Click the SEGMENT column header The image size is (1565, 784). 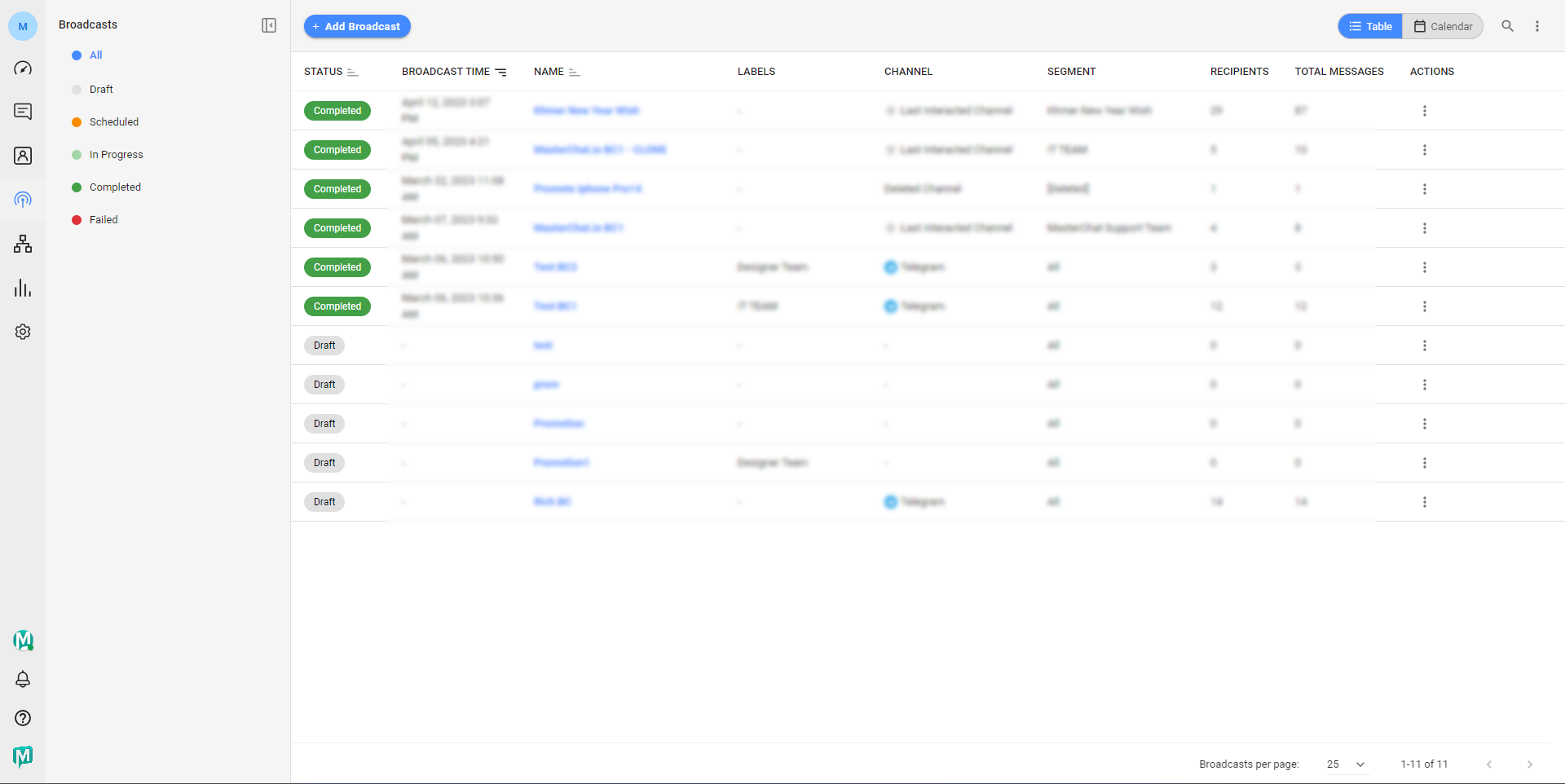[1071, 72]
